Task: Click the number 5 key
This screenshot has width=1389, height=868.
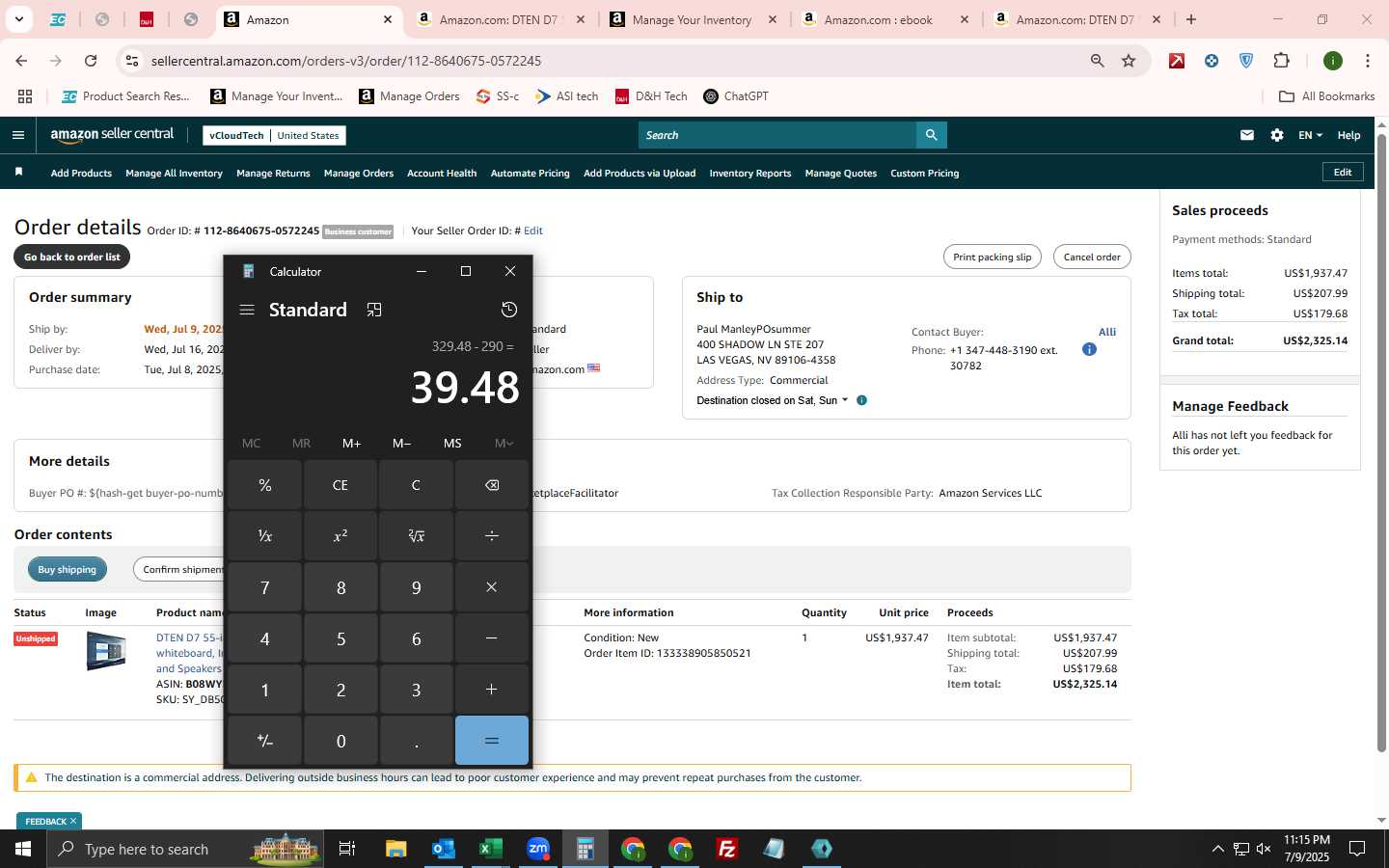Action: 340,638
